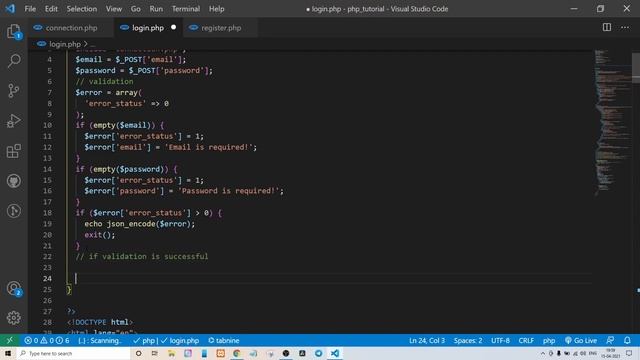The image size is (640, 360).
Task: Click the Visual Studio Code taskbar icon
Action: 335,353
